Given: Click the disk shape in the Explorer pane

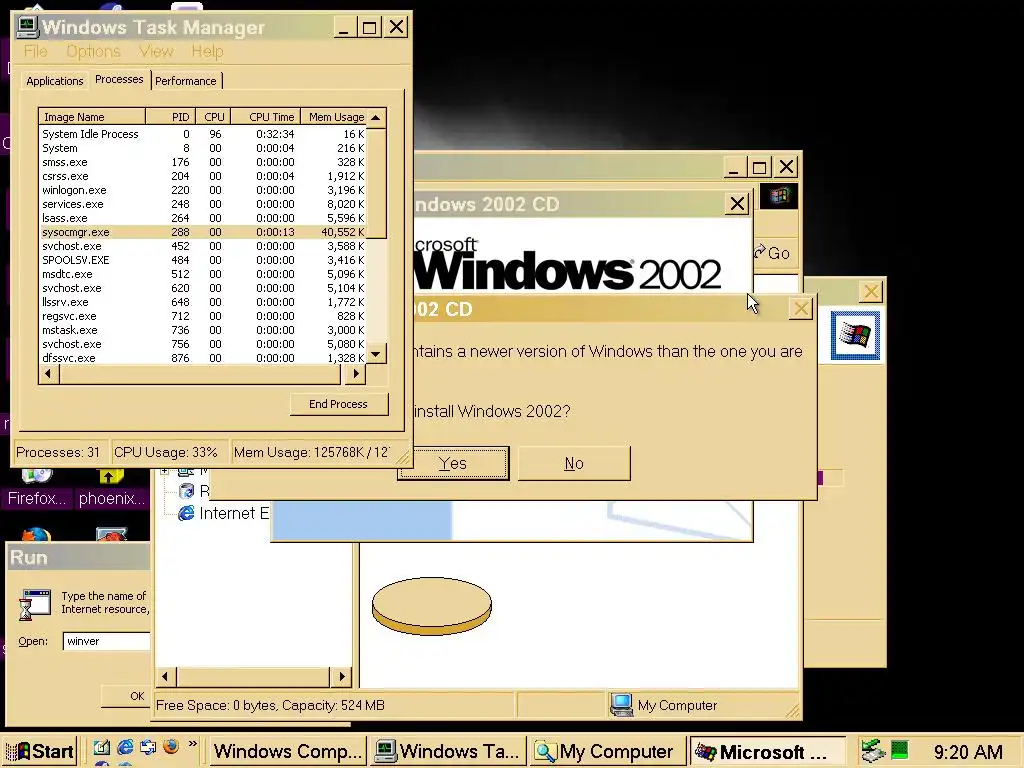Looking at the screenshot, I should (432, 606).
